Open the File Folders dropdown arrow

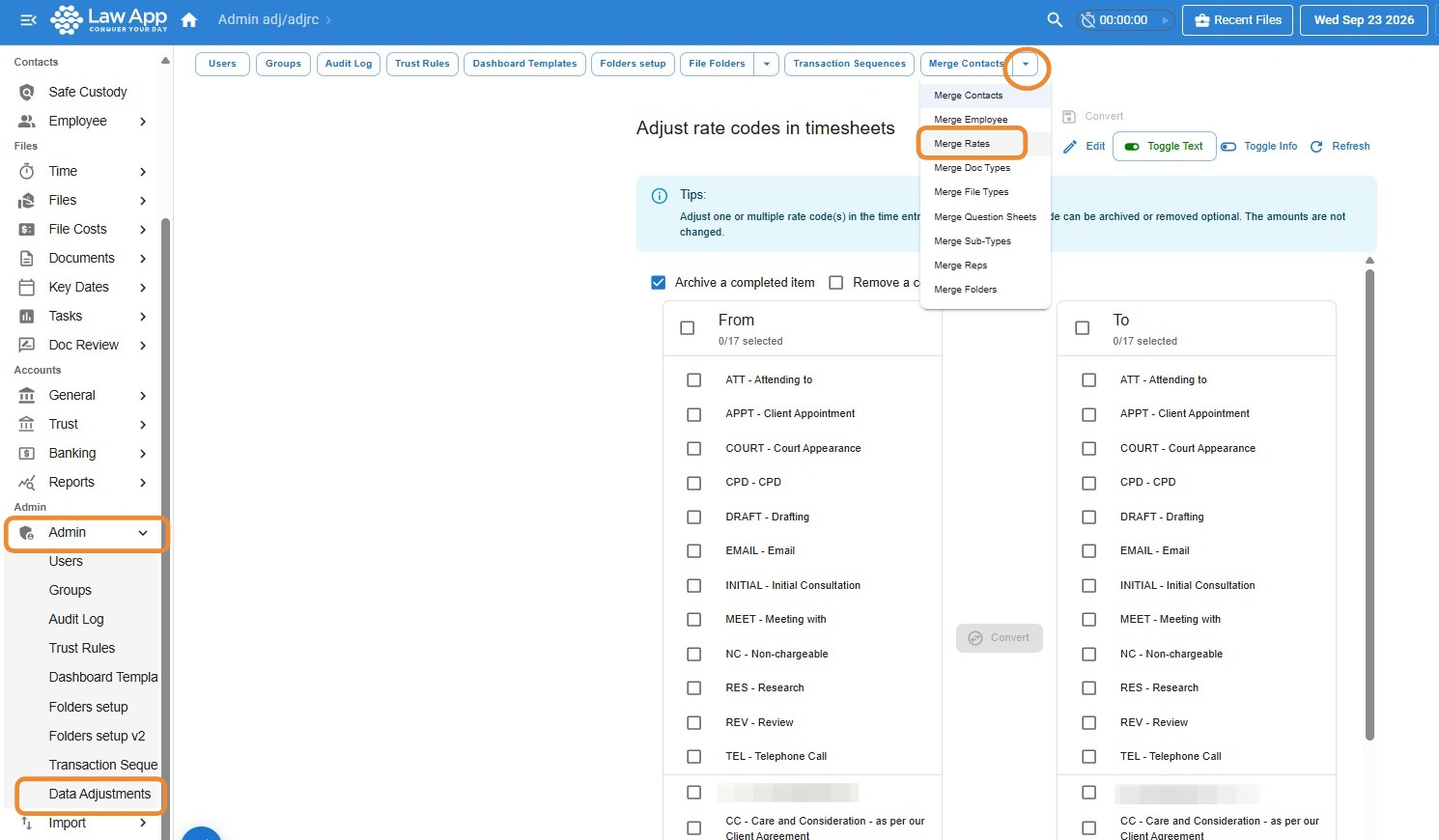pos(767,64)
